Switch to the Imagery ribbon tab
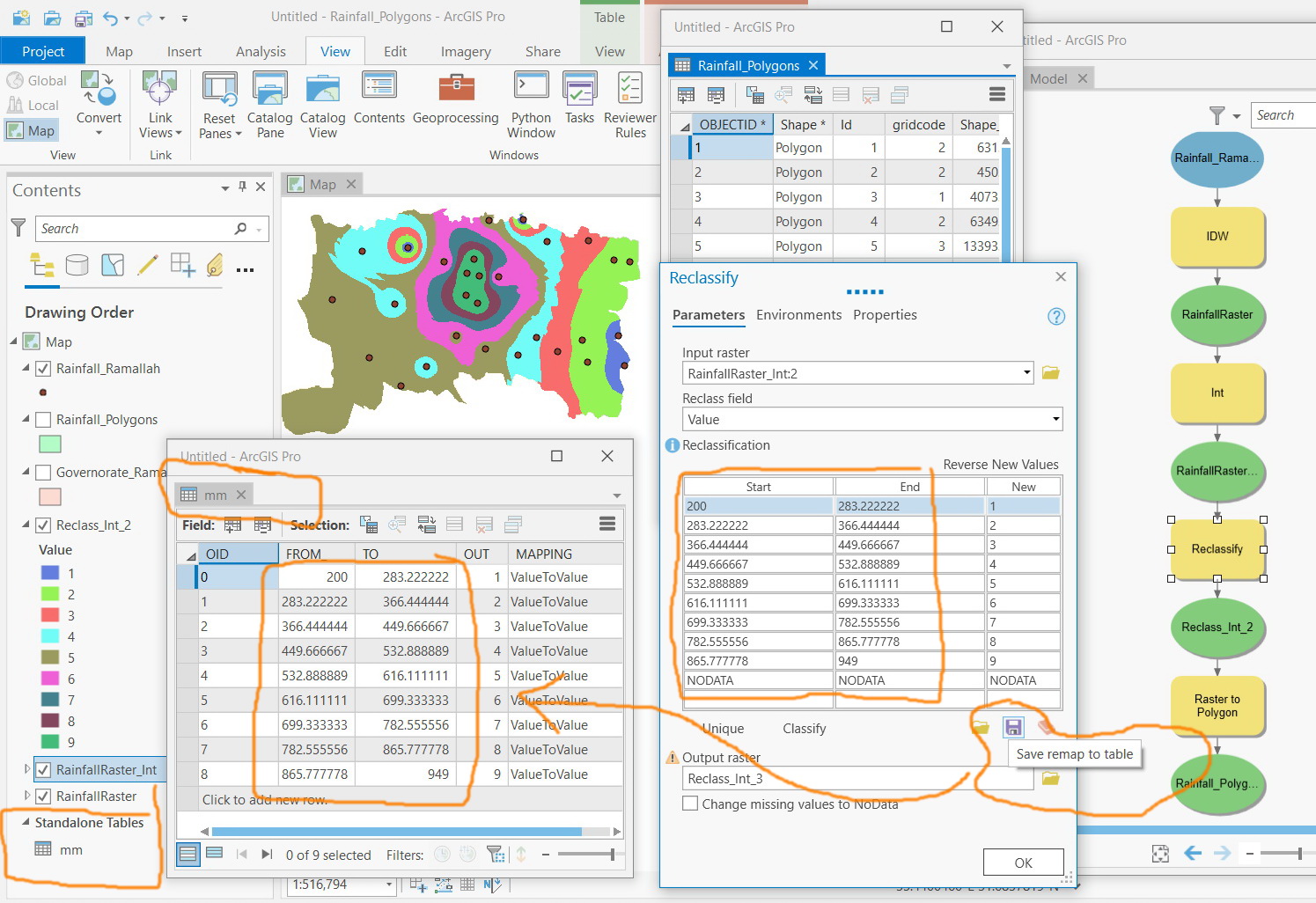 (466, 52)
